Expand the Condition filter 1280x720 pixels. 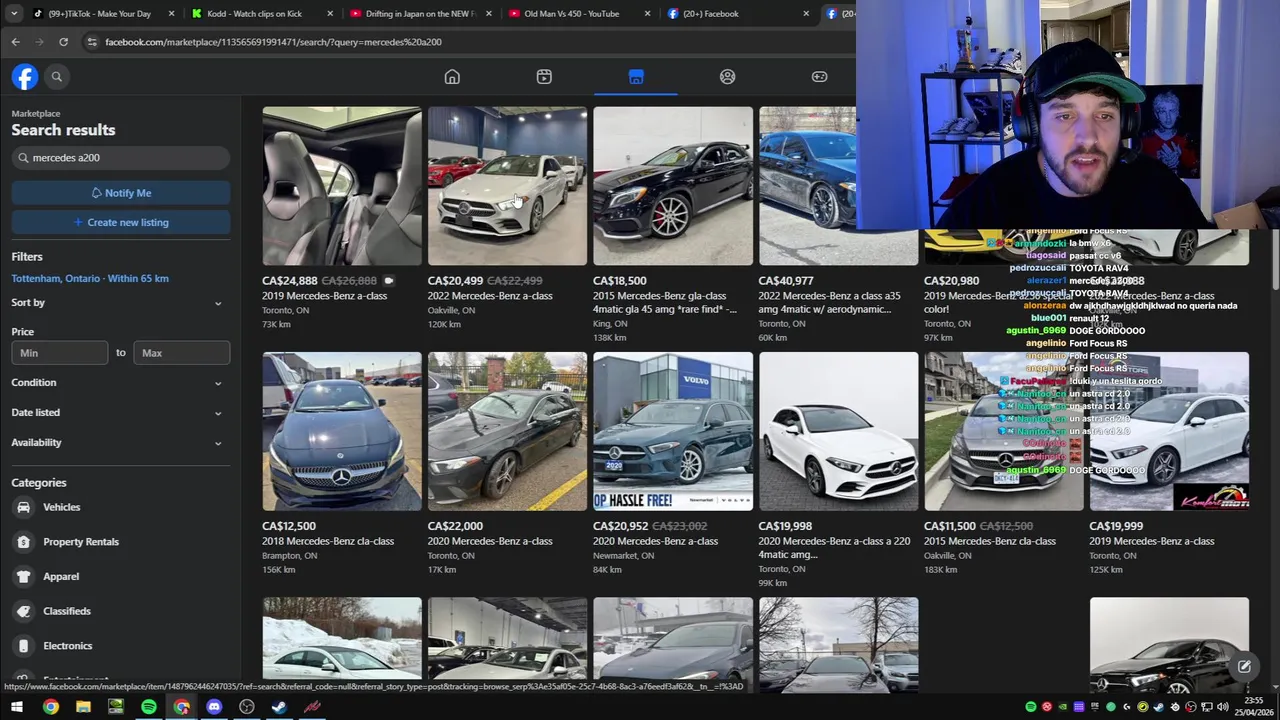pyautogui.click(x=120, y=383)
